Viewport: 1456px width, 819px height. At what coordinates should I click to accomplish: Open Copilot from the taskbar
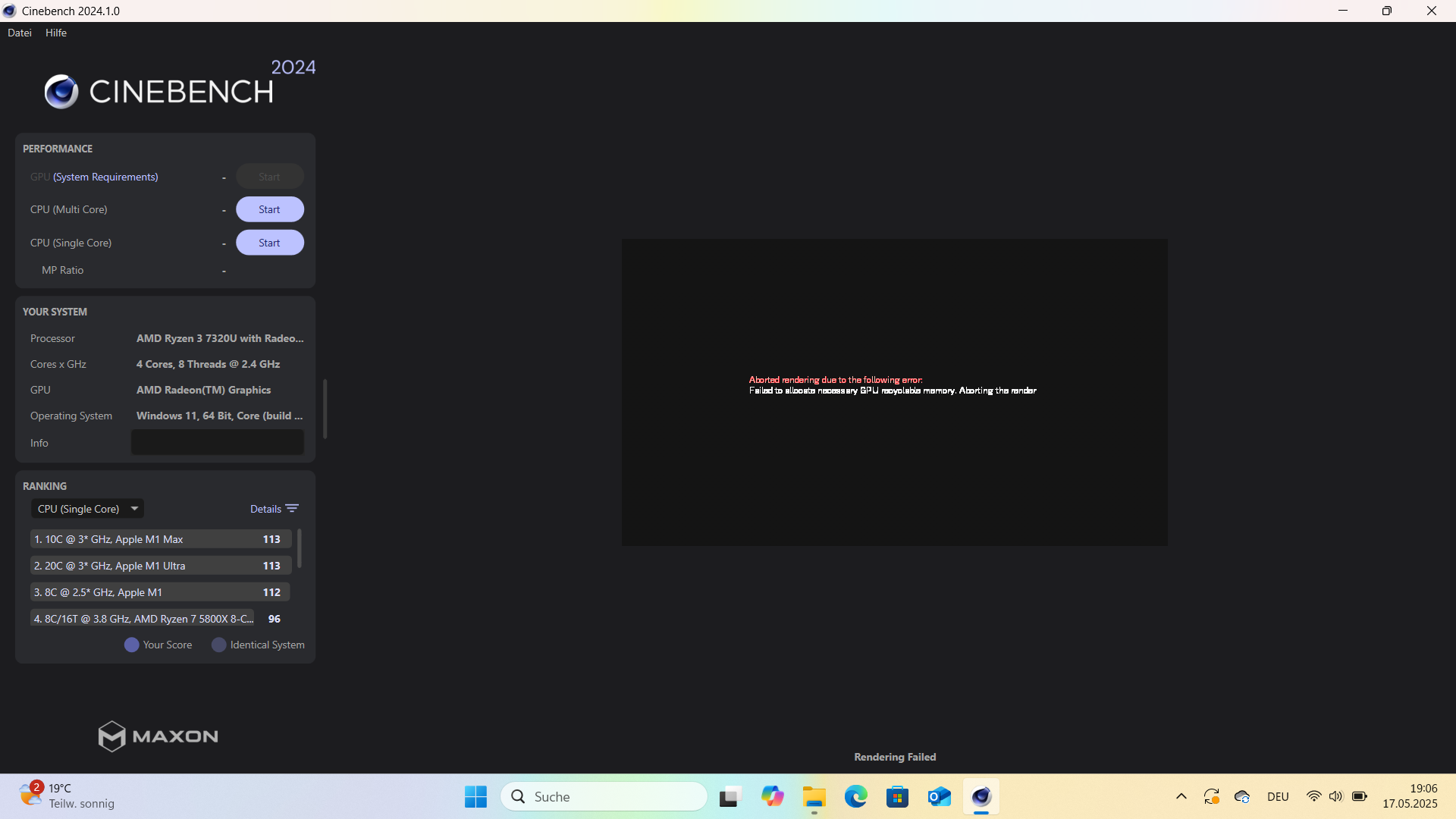pos(773,796)
